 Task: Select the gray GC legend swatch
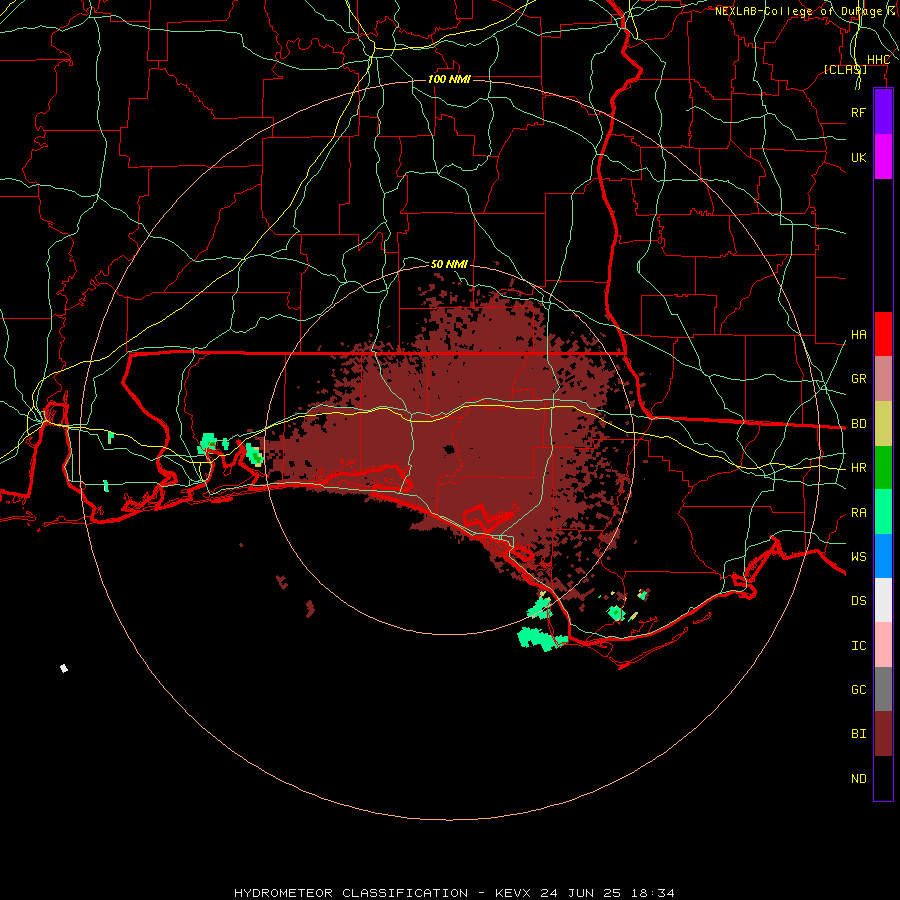coord(883,689)
